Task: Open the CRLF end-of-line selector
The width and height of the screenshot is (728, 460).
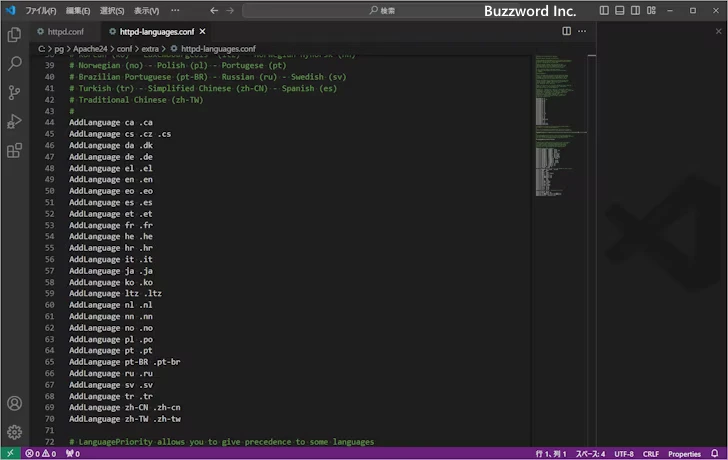Action: click(651, 453)
